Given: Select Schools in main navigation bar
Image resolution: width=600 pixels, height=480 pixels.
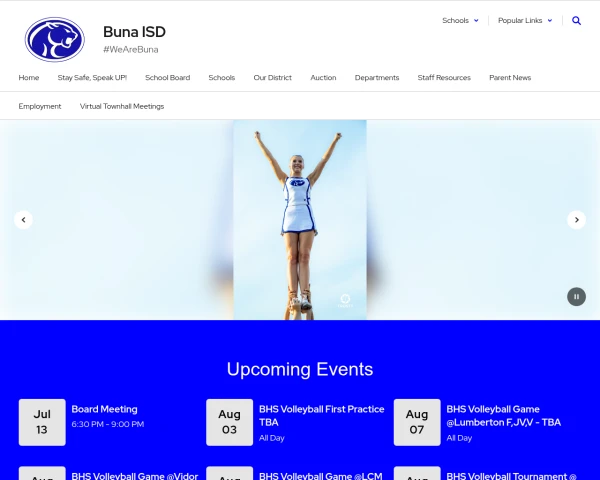Looking at the screenshot, I should pyautogui.click(x=222, y=78).
